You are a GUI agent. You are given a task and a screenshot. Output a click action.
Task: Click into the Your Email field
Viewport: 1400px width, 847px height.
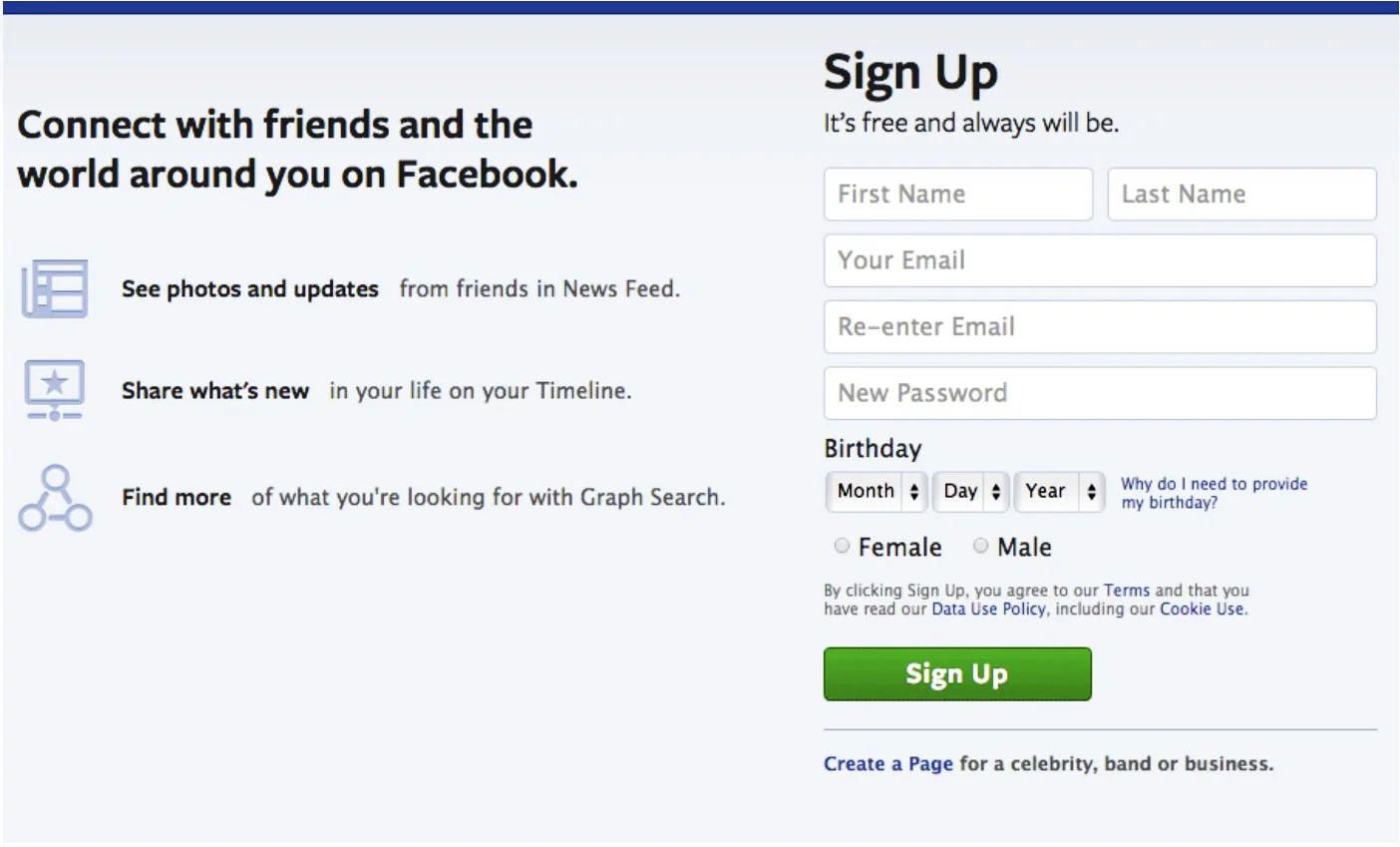point(1099,260)
